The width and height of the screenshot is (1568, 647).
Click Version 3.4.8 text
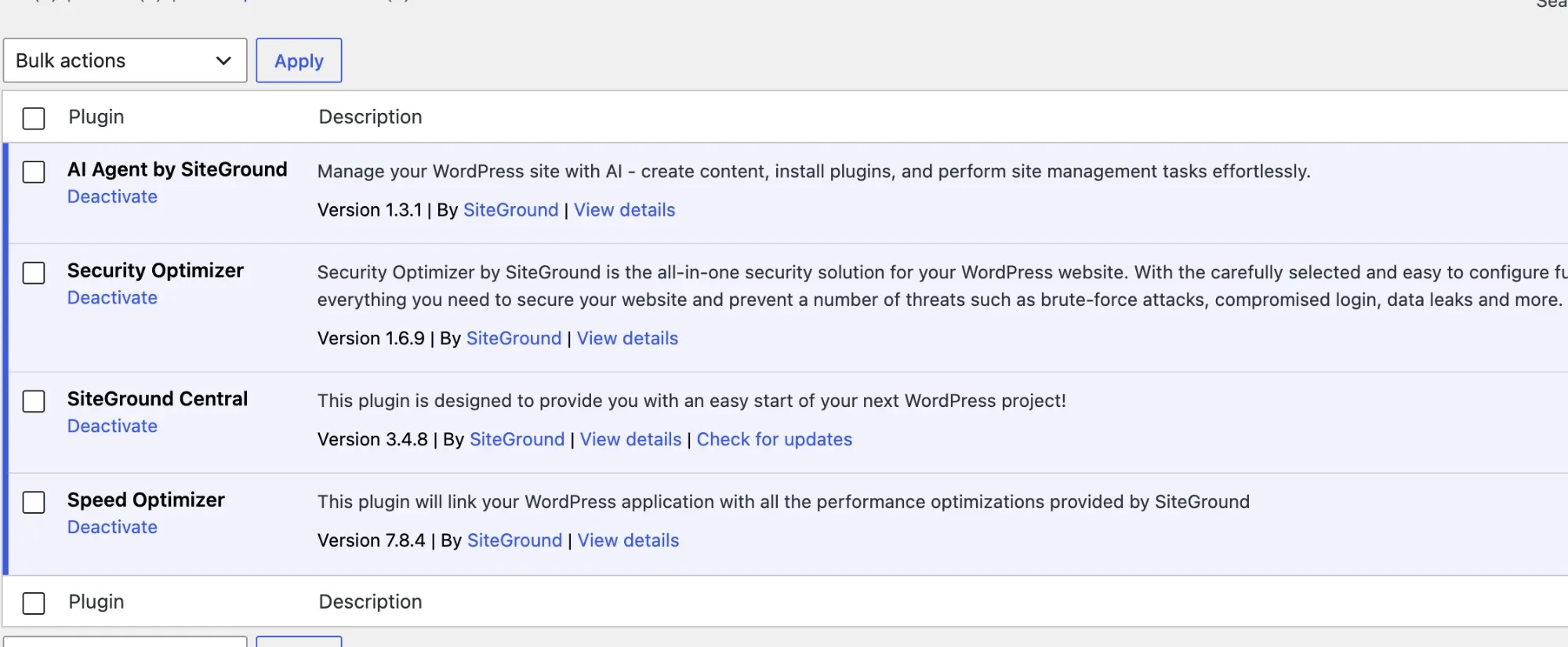pyautogui.click(x=372, y=439)
